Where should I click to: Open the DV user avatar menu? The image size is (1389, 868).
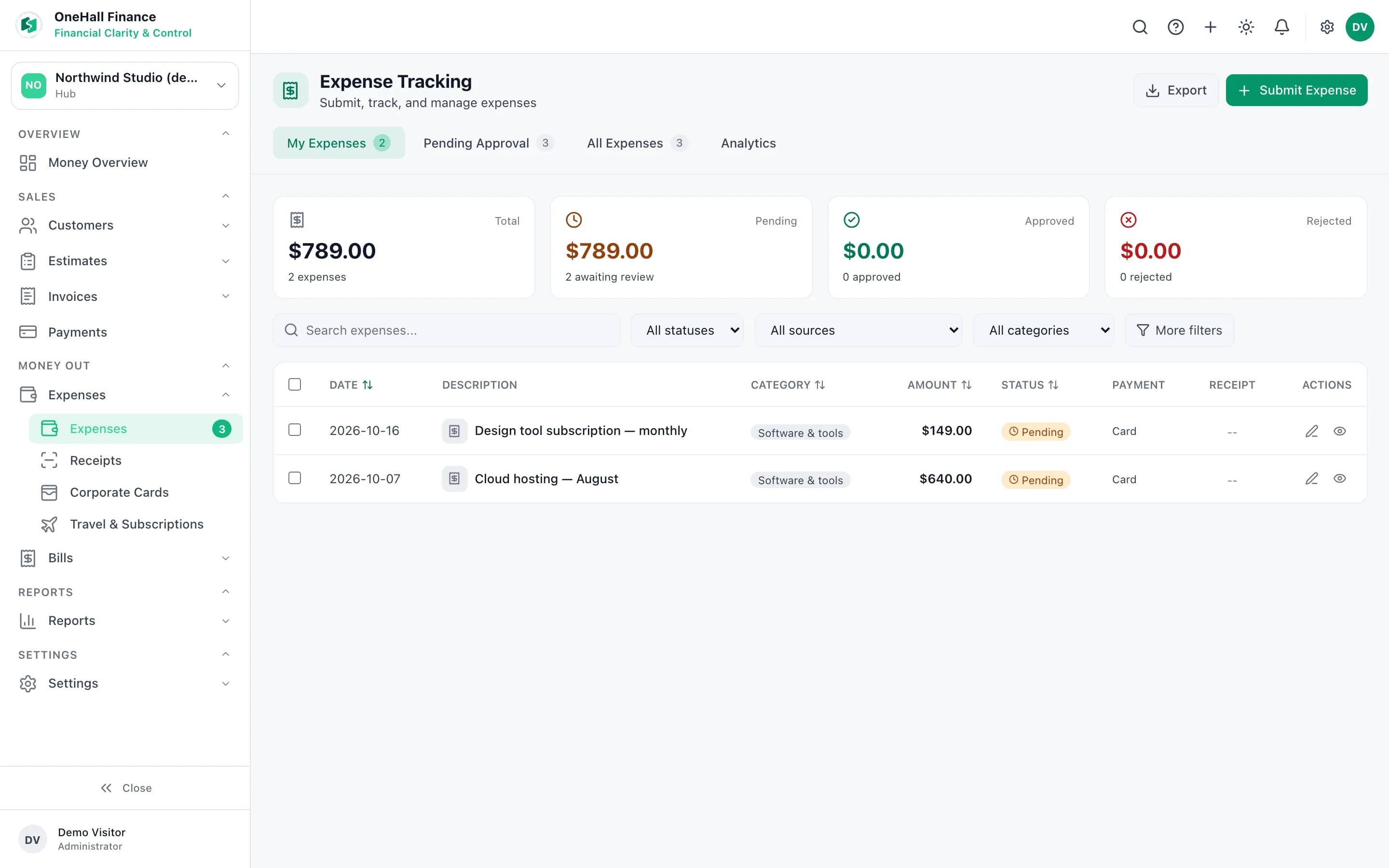1360,27
